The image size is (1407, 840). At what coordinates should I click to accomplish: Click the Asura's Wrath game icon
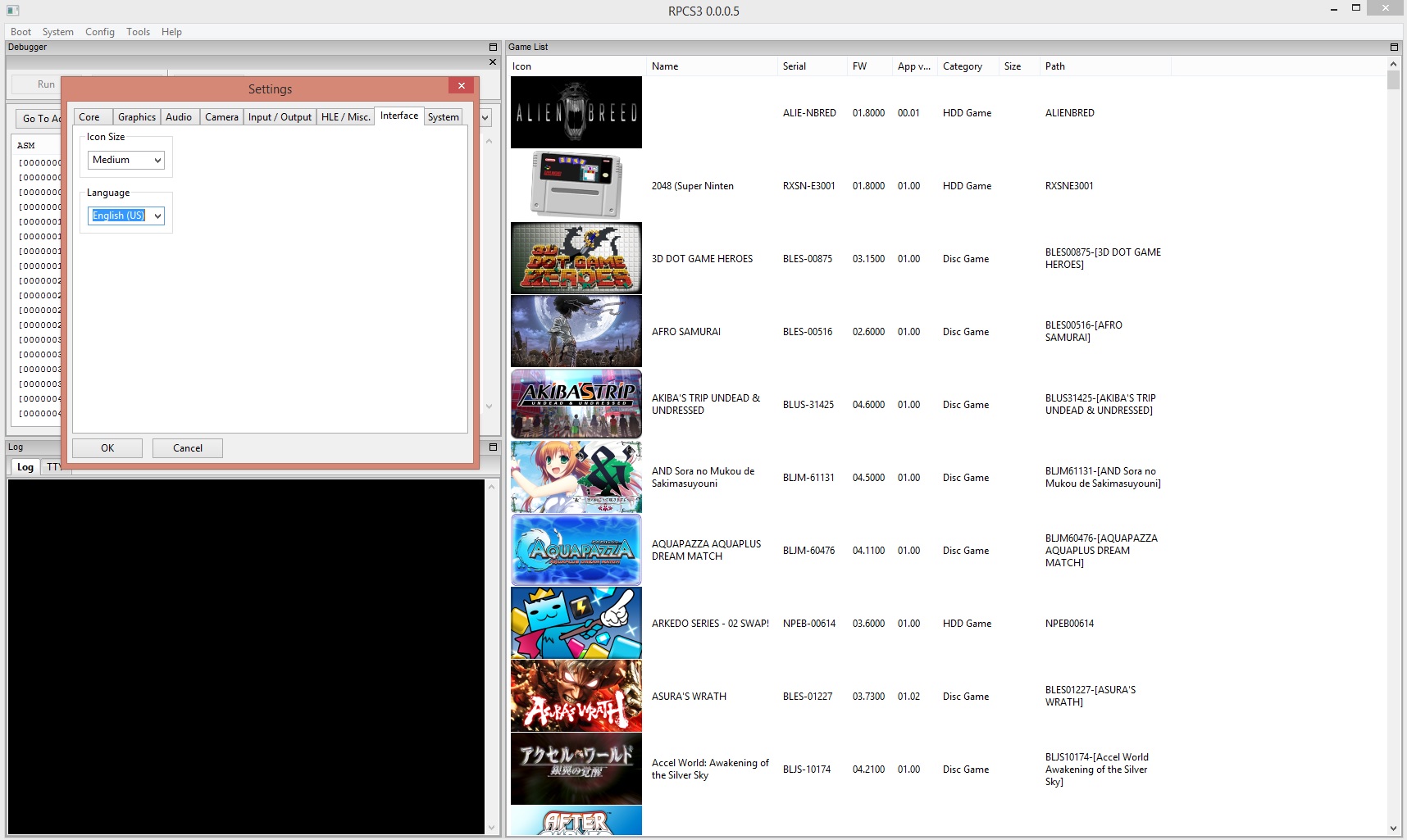coord(576,696)
